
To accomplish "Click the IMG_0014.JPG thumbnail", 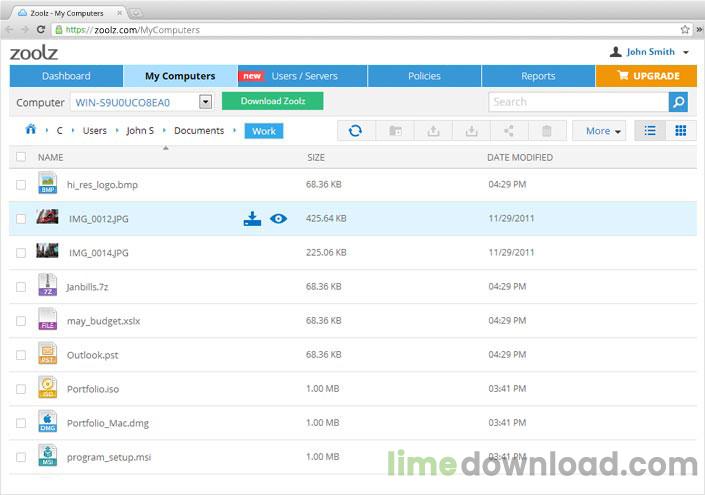I will click(47, 250).
